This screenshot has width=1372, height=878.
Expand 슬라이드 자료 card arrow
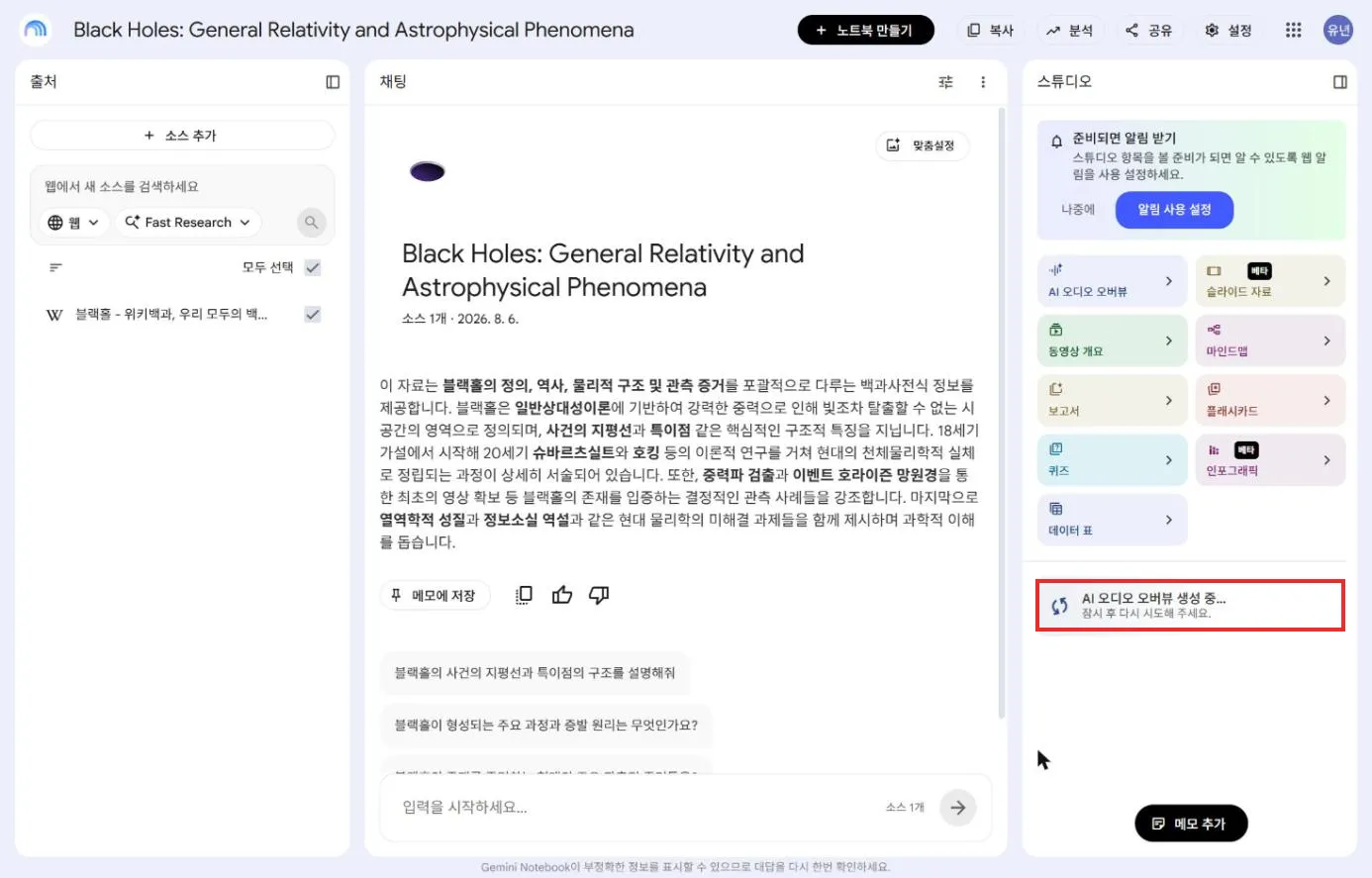pos(1327,281)
